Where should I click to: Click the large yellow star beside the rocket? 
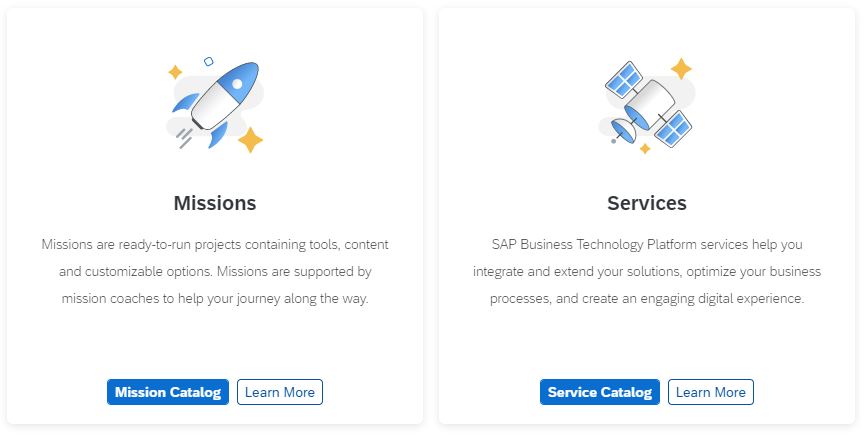coord(251,139)
